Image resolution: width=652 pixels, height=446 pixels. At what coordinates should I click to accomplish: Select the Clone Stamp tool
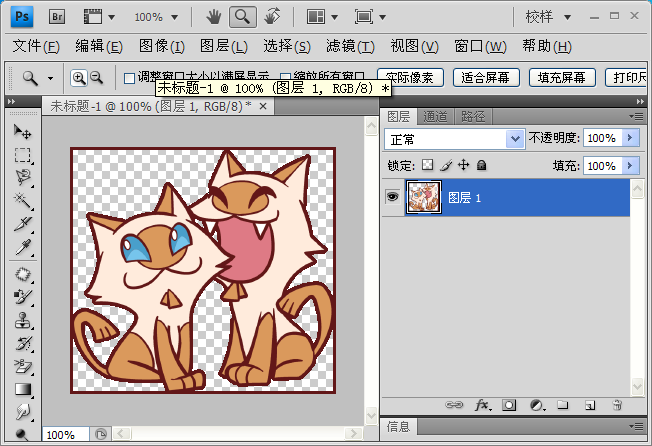[x=22, y=320]
